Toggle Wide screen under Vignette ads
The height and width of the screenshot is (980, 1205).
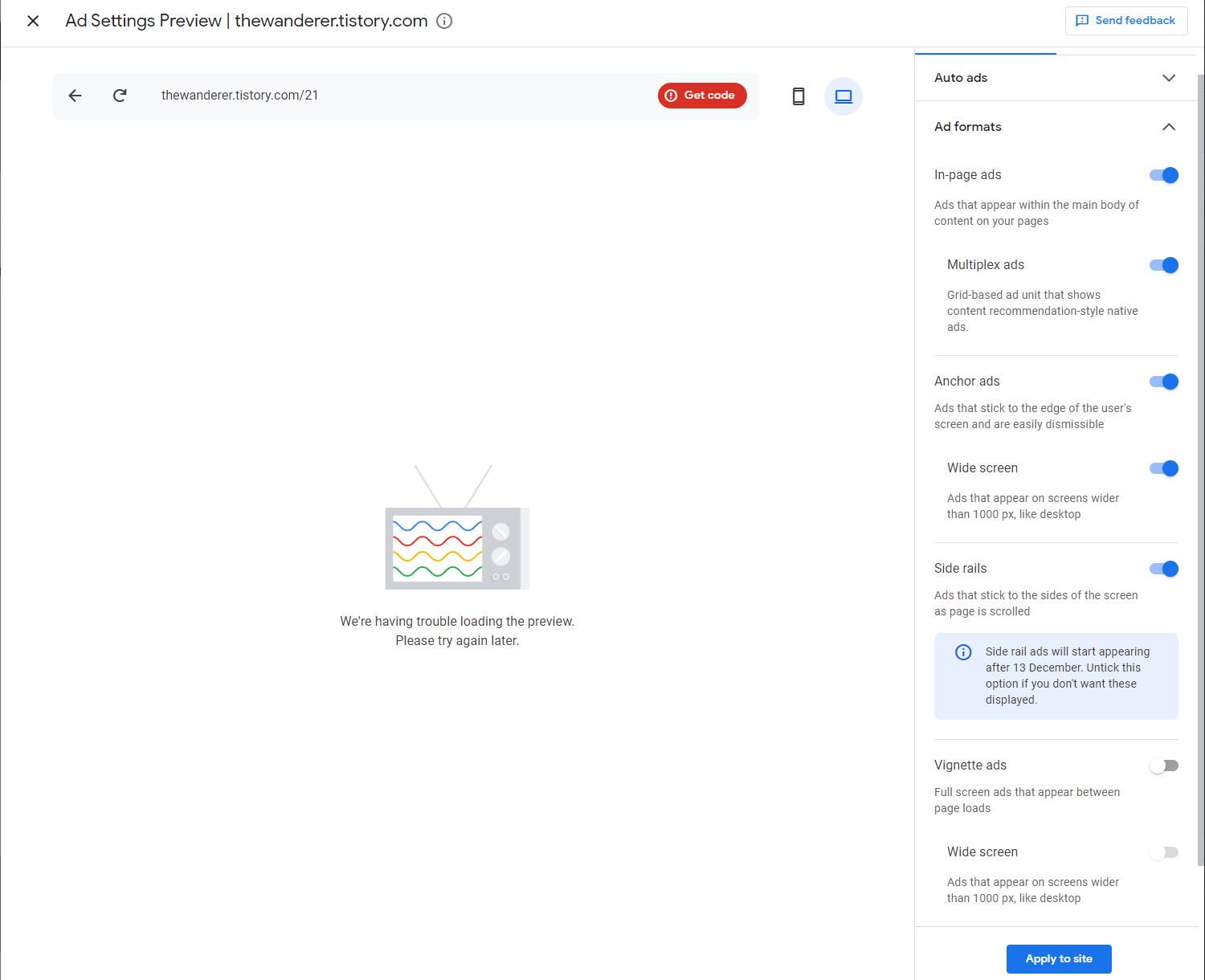pyautogui.click(x=1164, y=852)
